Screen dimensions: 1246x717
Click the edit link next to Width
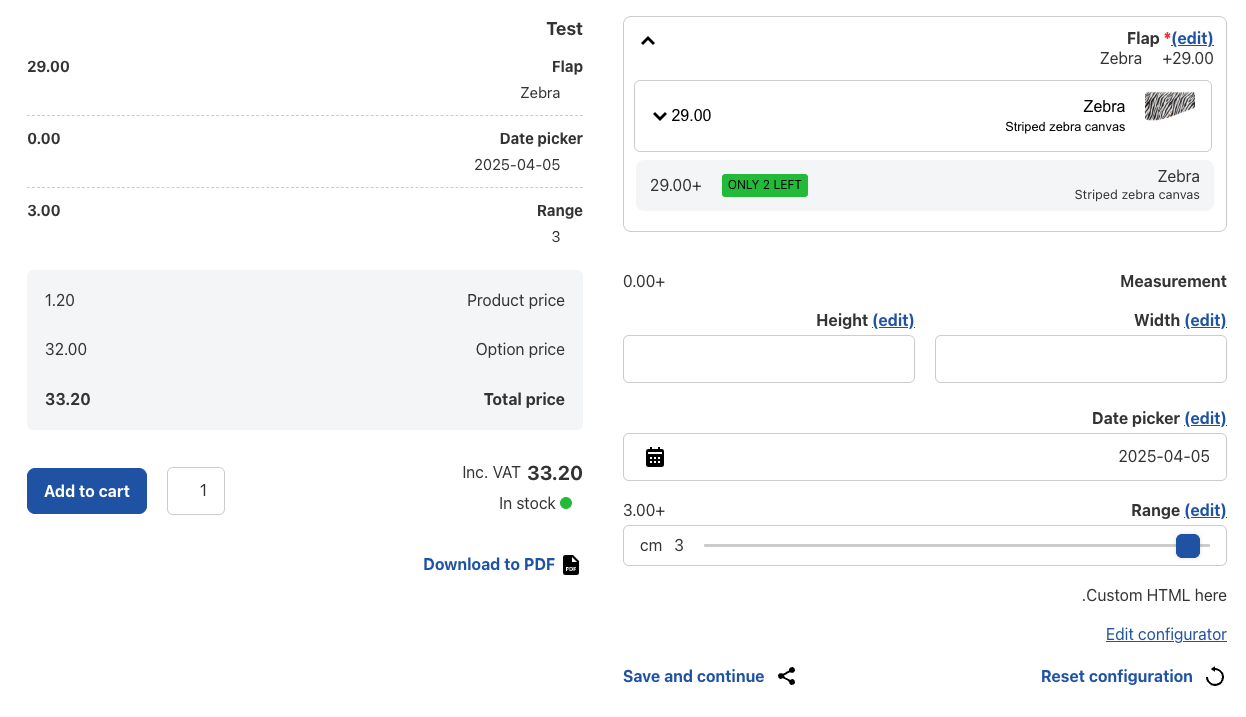click(x=1205, y=320)
